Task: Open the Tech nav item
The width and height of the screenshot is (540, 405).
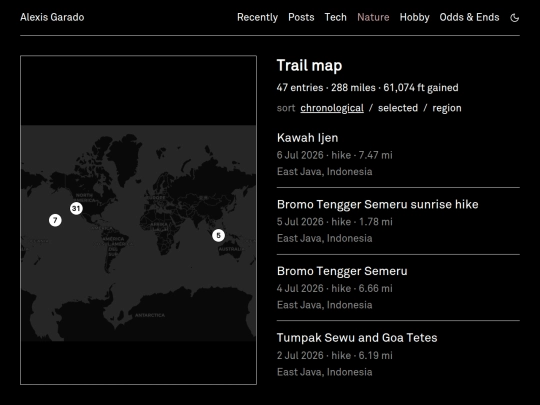Action: point(335,17)
